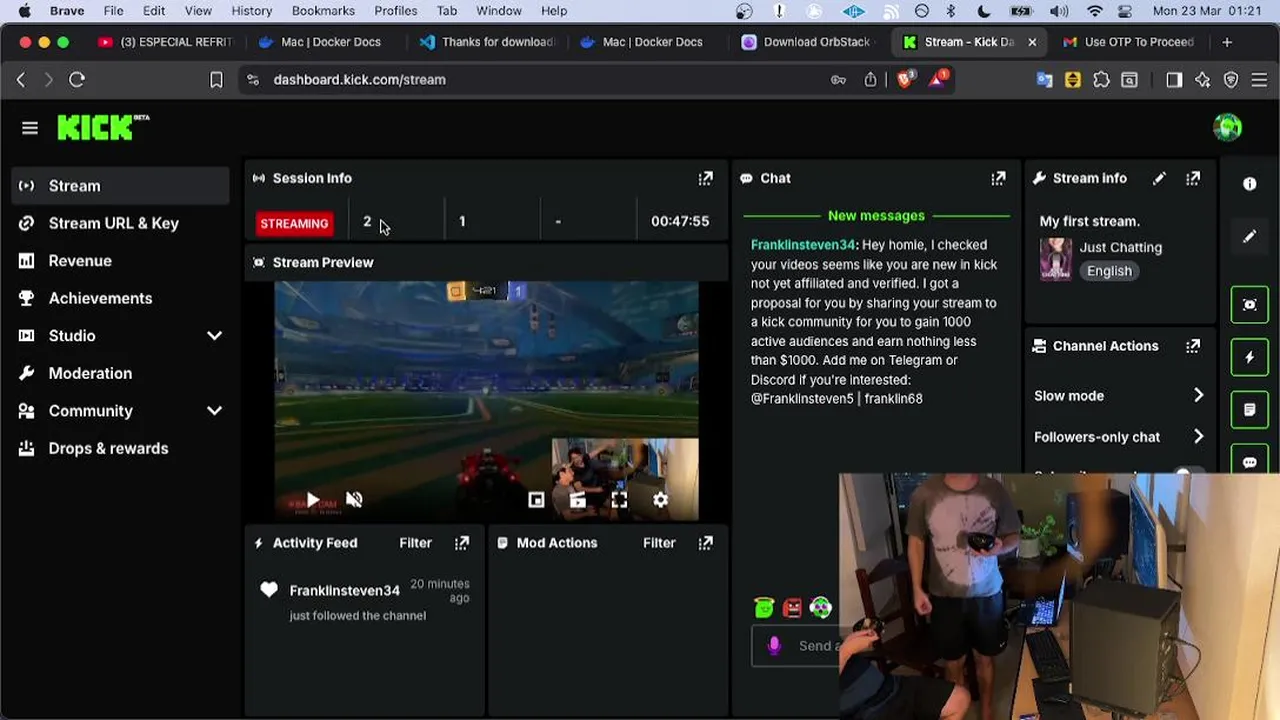Click the purple microphone icon in chat input

774,646
